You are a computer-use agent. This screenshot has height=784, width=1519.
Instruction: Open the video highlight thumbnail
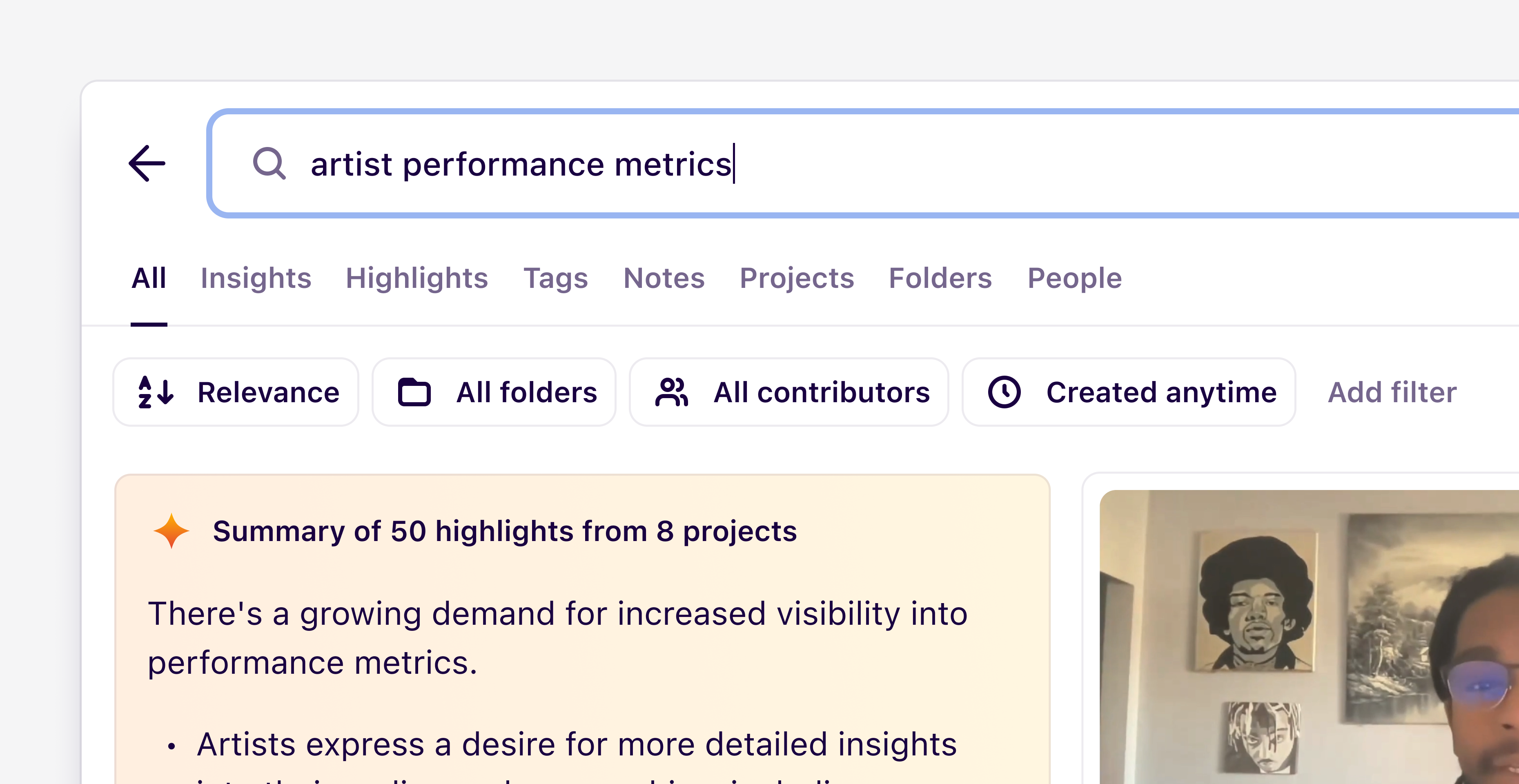[1309, 637]
